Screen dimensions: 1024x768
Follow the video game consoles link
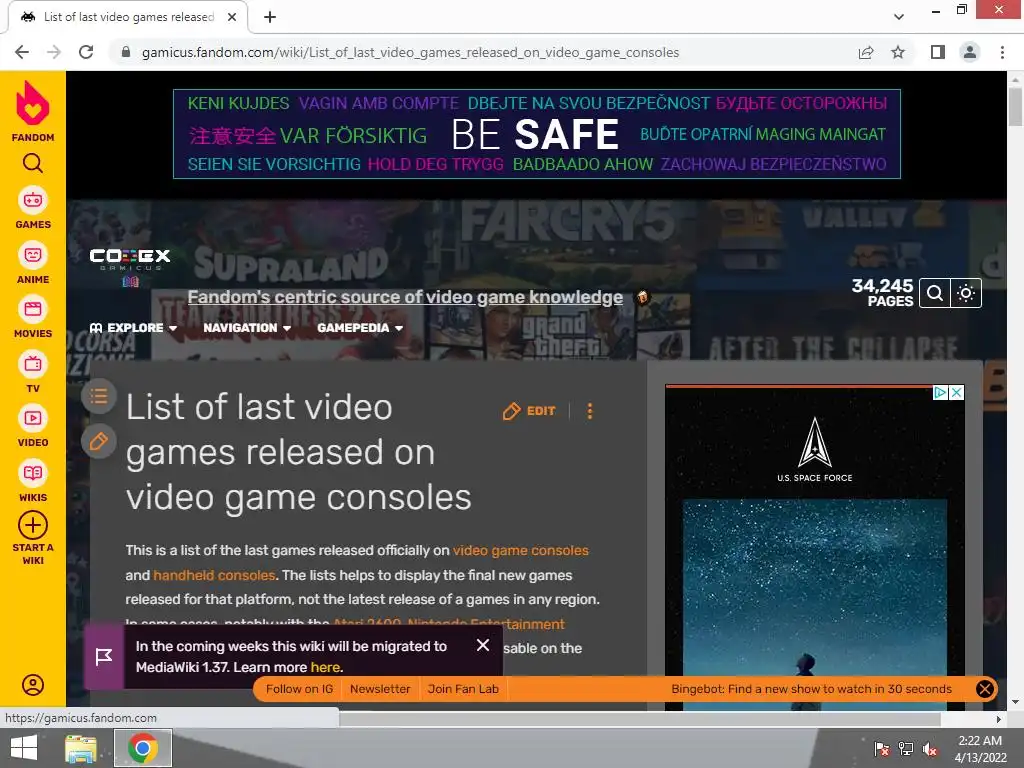[520, 551]
